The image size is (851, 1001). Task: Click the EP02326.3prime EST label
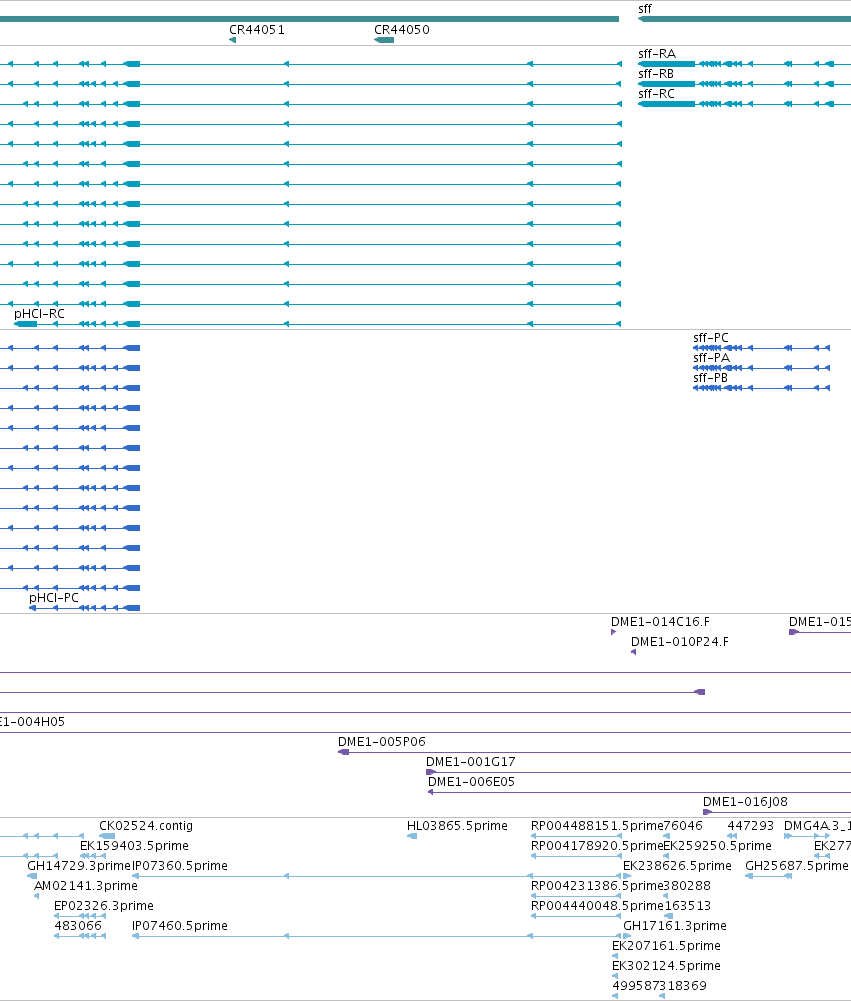(x=103, y=906)
